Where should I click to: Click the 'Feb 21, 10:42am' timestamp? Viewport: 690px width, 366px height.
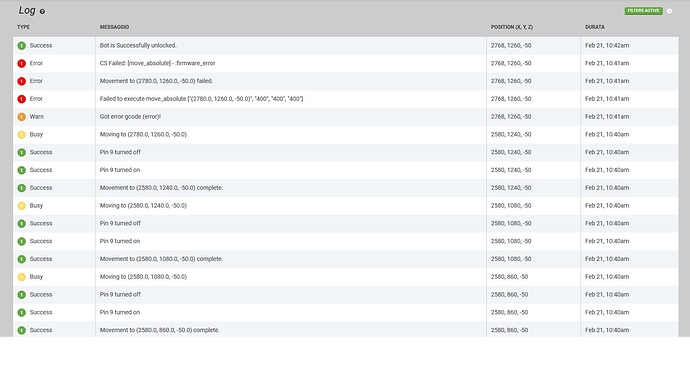(607, 45)
